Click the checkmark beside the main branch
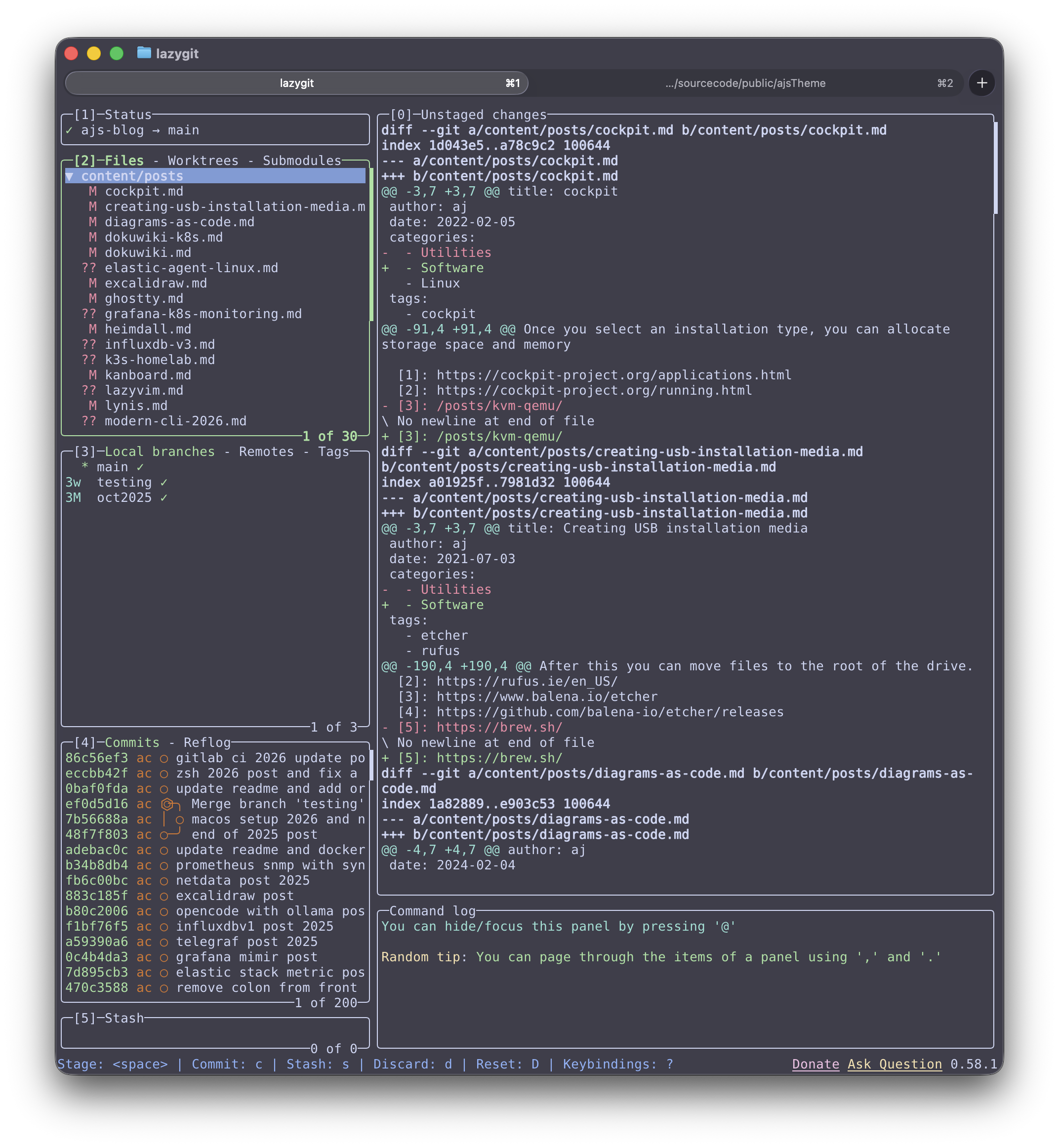 tap(139, 466)
